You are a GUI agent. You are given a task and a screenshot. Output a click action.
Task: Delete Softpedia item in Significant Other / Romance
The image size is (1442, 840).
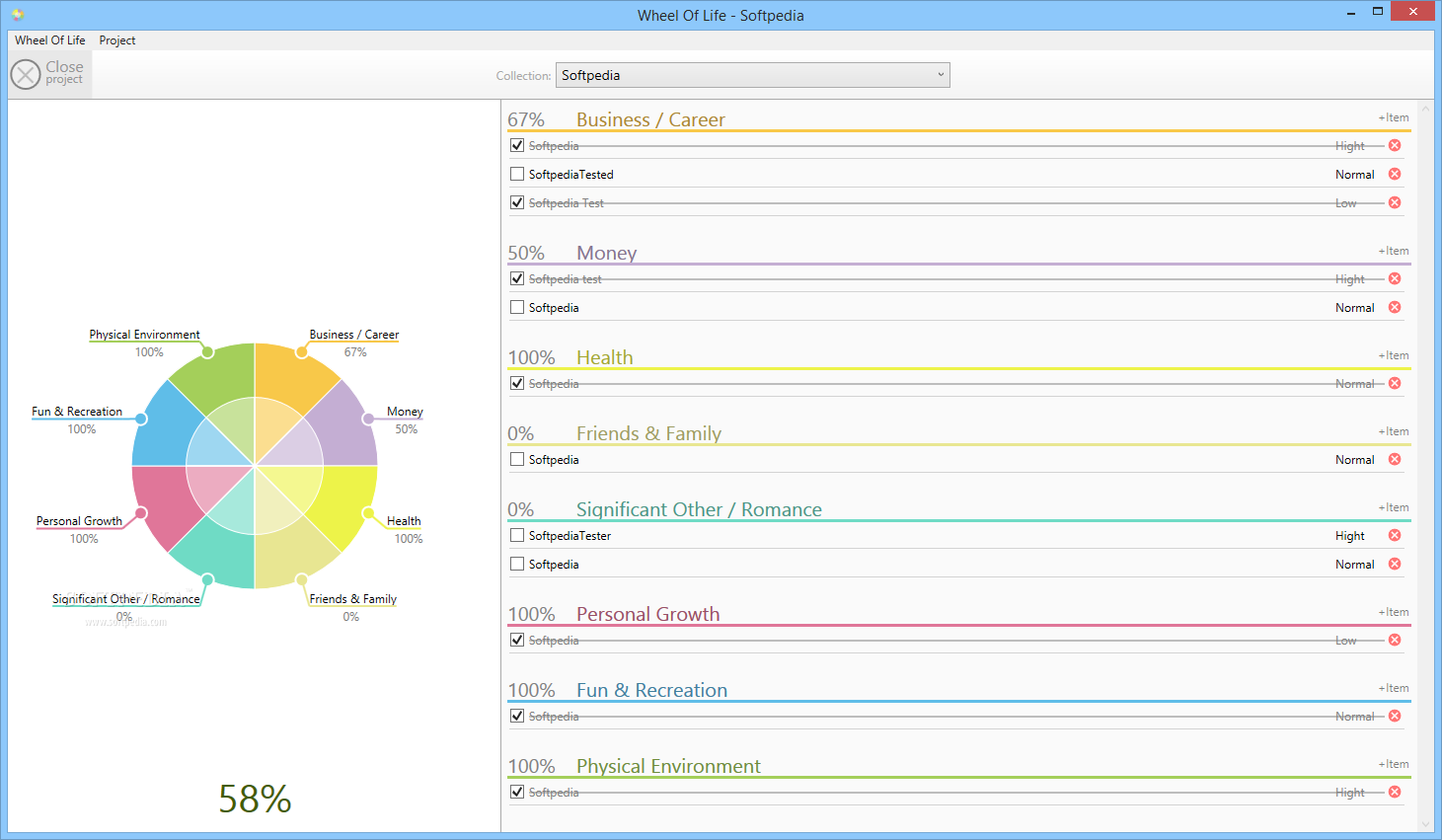pyautogui.click(x=1395, y=564)
